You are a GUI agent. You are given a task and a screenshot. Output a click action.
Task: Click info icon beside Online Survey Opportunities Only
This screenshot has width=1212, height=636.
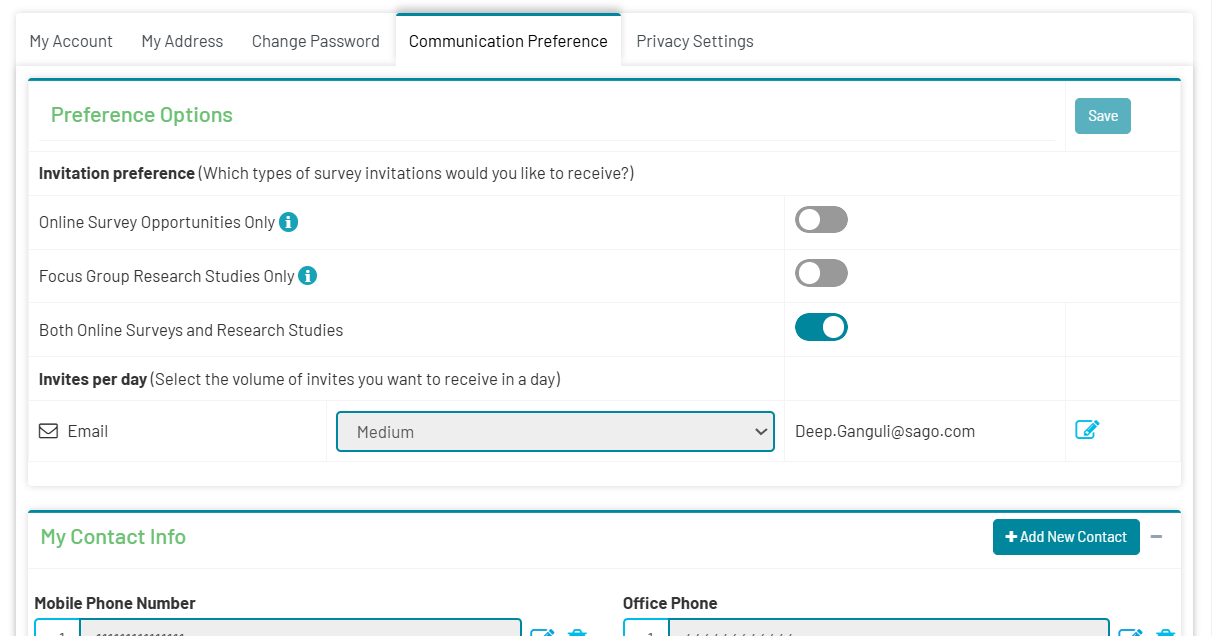pyautogui.click(x=288, y=222)
